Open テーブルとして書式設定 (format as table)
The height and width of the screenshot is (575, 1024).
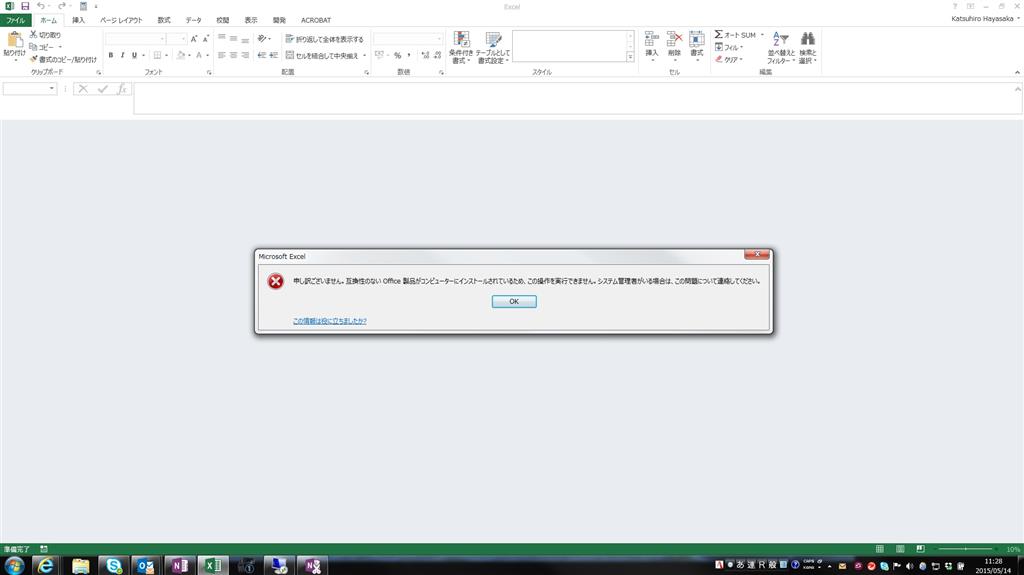[x=493, y=47]
